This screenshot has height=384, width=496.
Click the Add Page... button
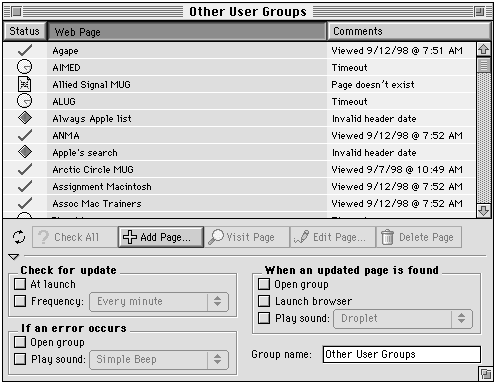pos(161,237)
